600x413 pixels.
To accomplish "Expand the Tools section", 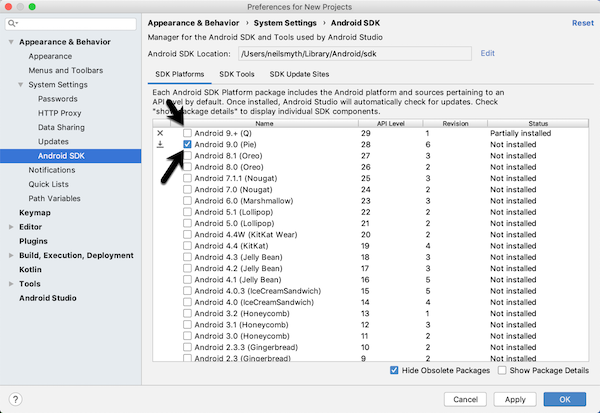I will 11,284.
